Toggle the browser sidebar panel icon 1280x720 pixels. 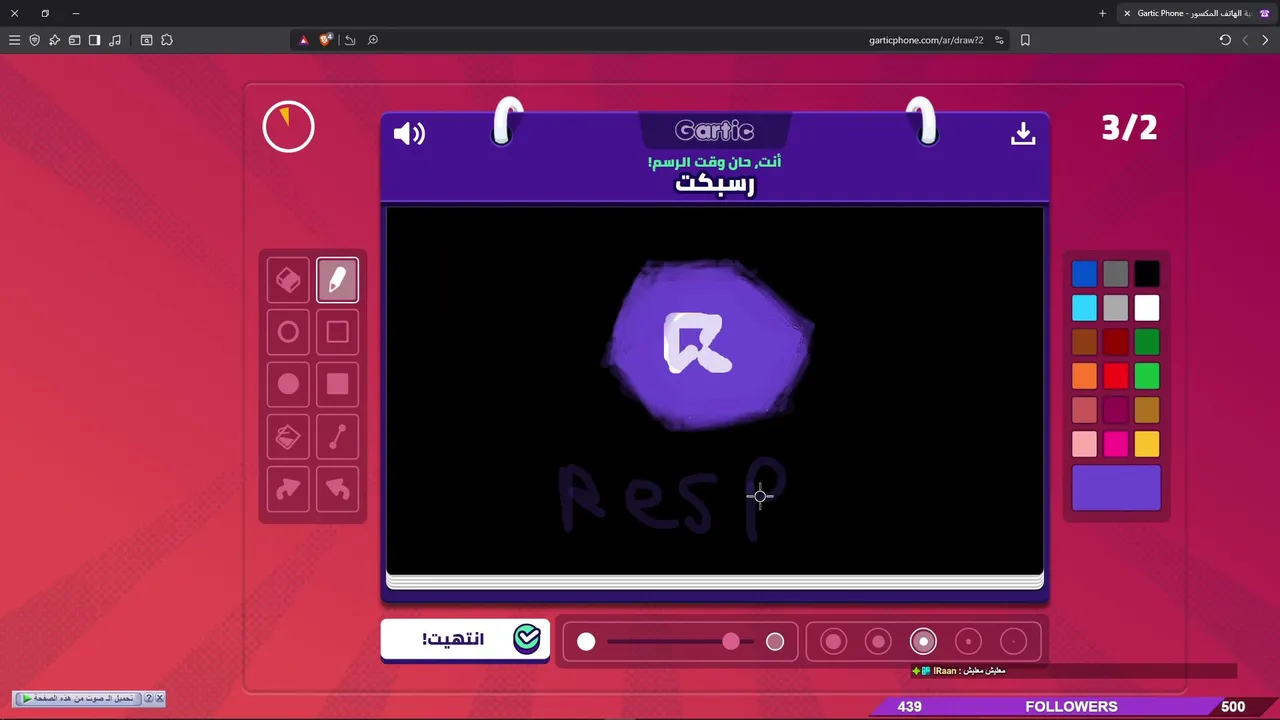pos(94,40)
